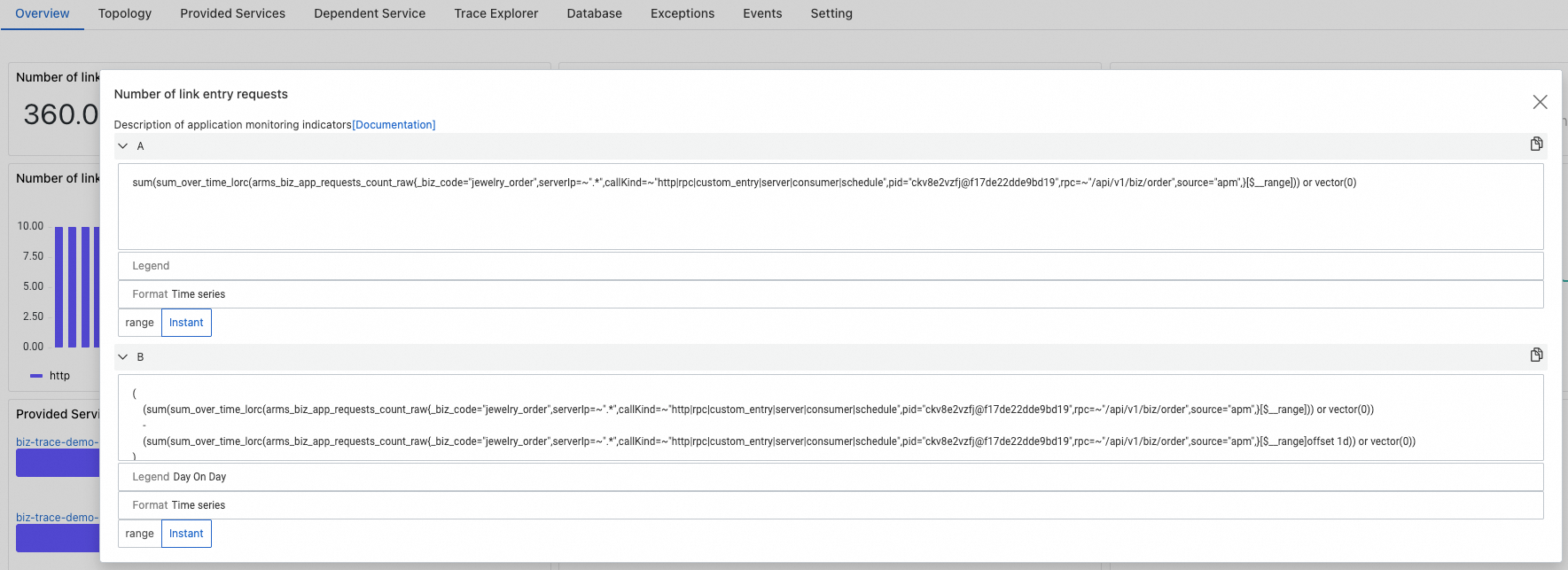Click the second biz-trace-demo service link
The height and width of the screenshot is (570, 1568).
click(58, 518)
